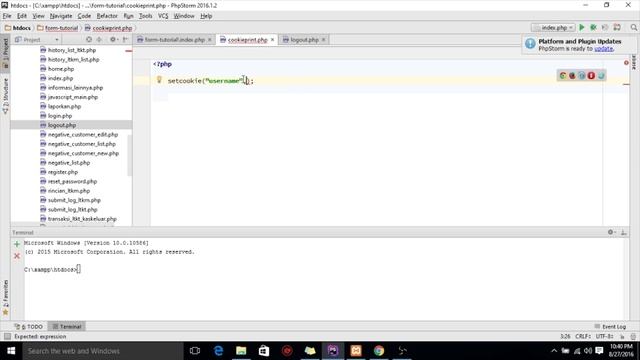
Task: Toggle tool window bars icon in status bar
Action: [x=7, y=336]
